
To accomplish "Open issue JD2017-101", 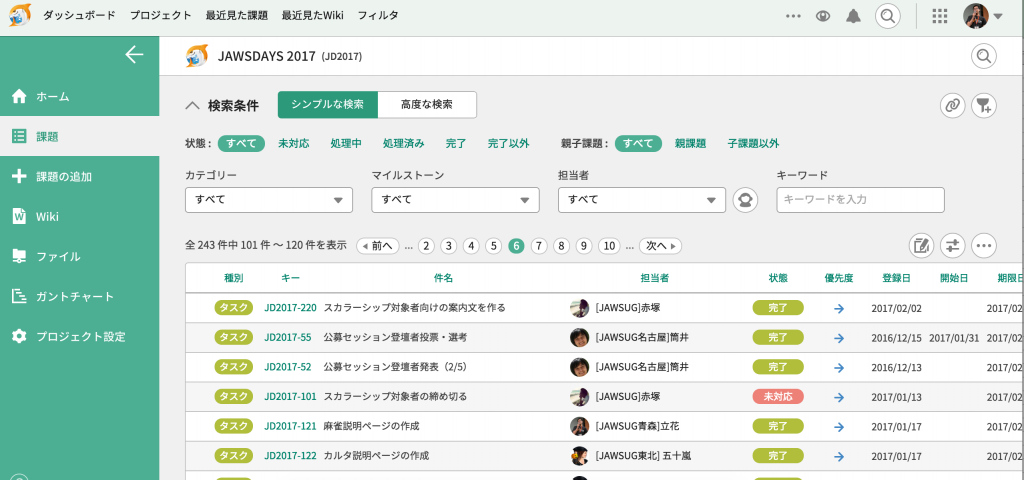I will tap(291, 396).
